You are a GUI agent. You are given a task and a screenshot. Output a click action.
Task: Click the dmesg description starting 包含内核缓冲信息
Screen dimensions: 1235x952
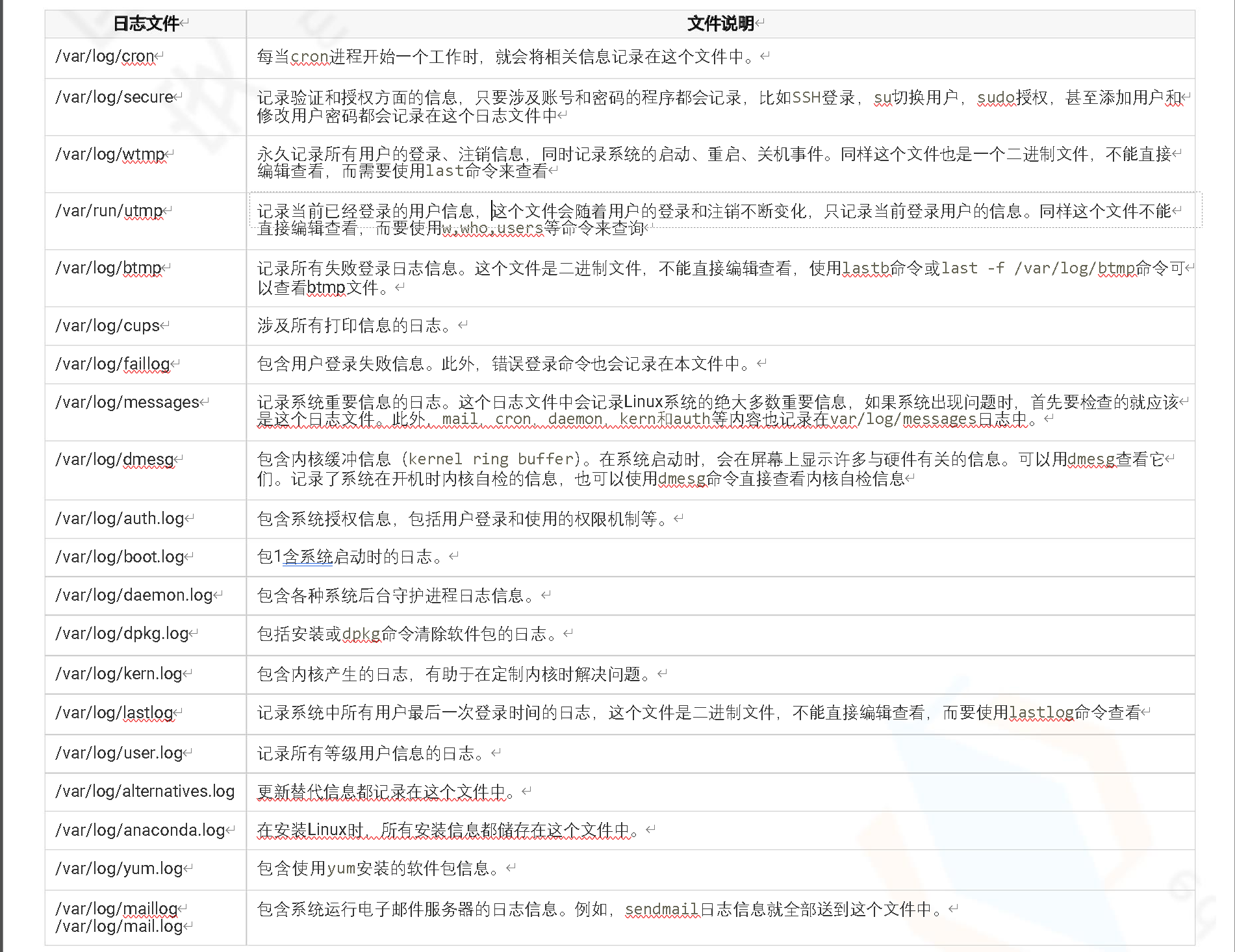pyautogui.click(x=711, y=469)
